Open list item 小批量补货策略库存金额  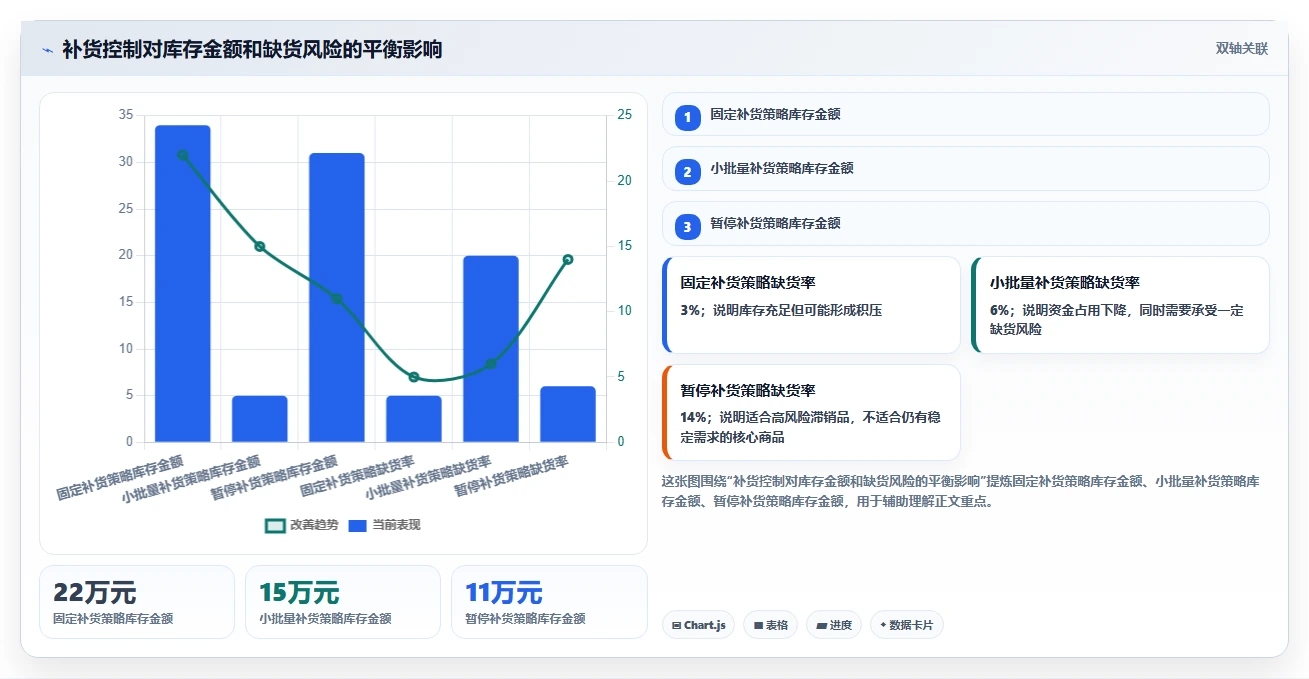[x=966, y=168]
